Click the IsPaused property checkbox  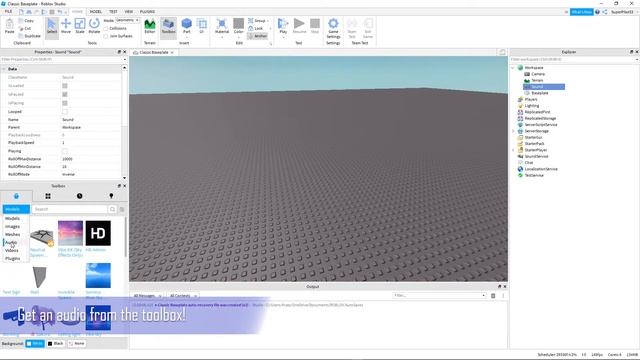[64, 94]
